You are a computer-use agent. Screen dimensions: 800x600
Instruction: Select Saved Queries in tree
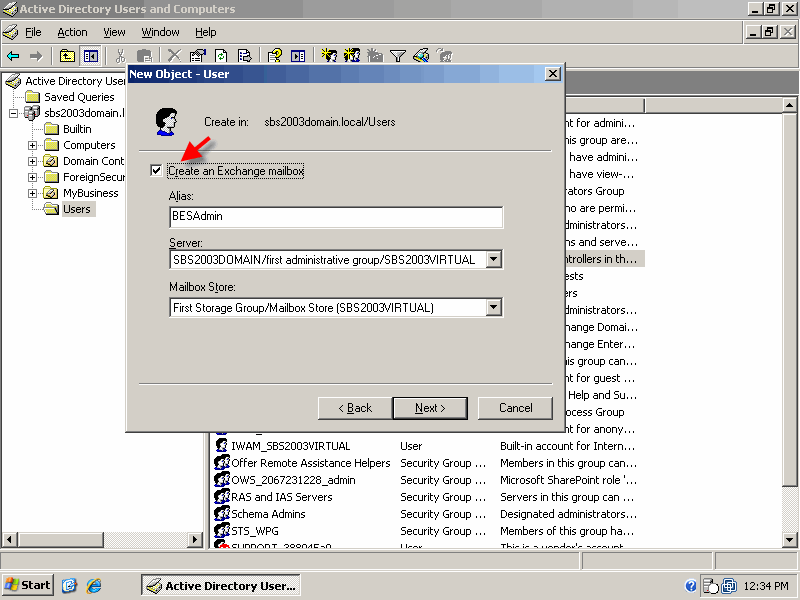coord(79,97)
